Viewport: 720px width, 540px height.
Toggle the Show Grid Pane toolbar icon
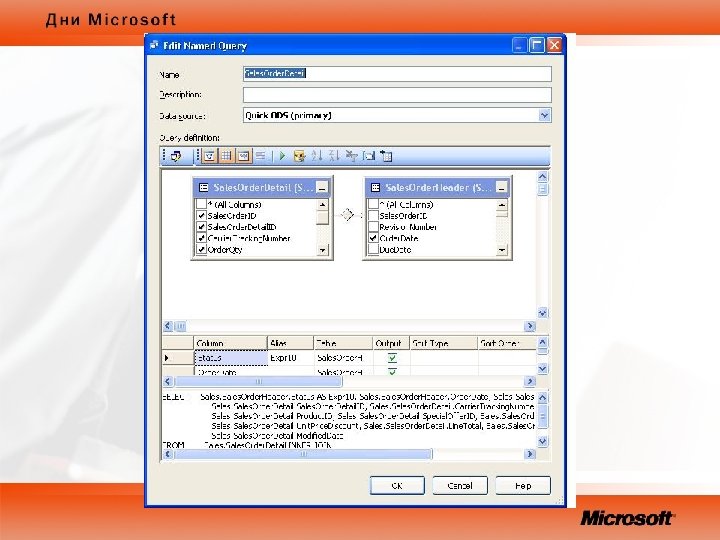(226, 156)
